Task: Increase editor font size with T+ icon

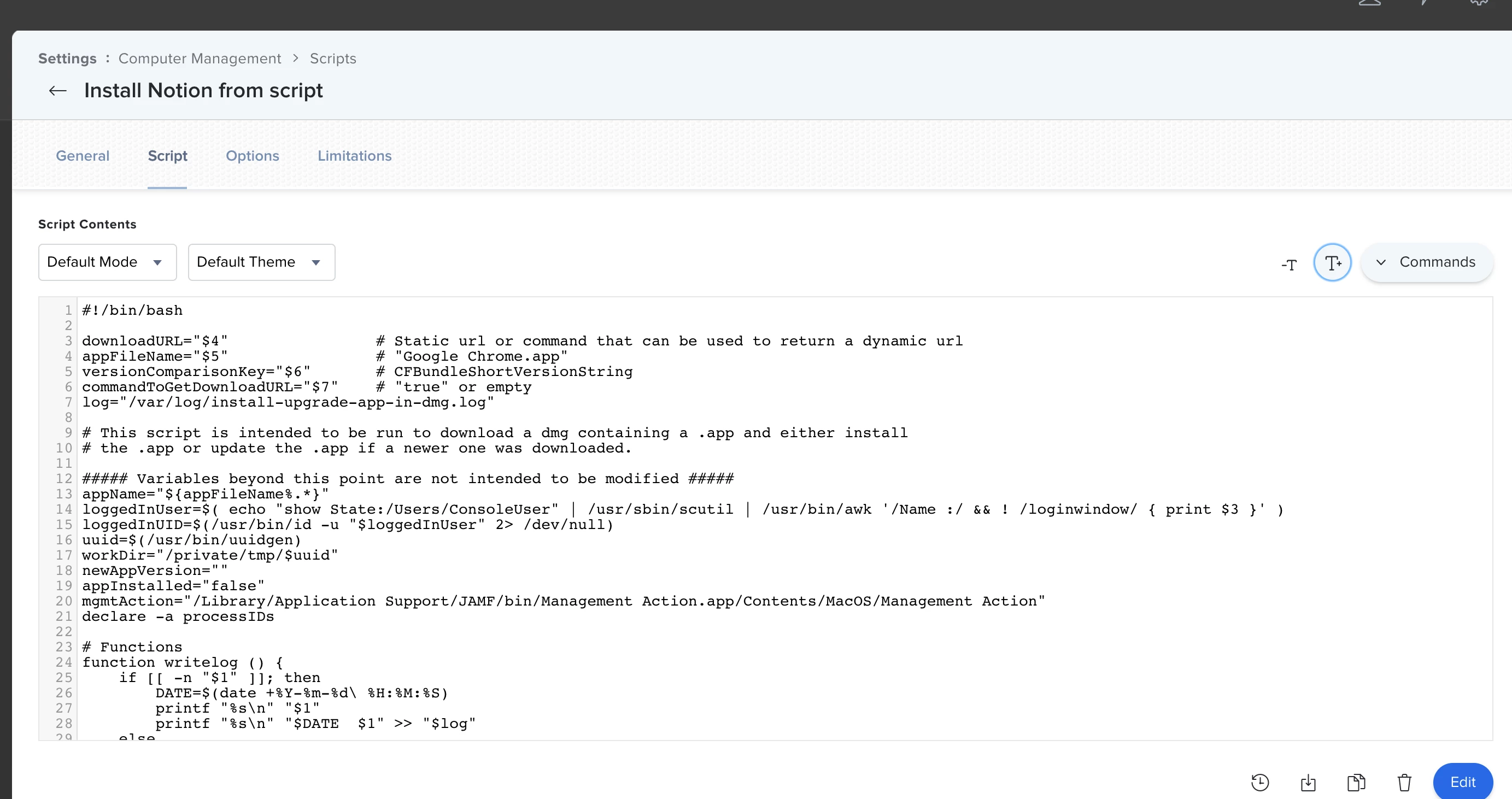Action: [1332, 262]
